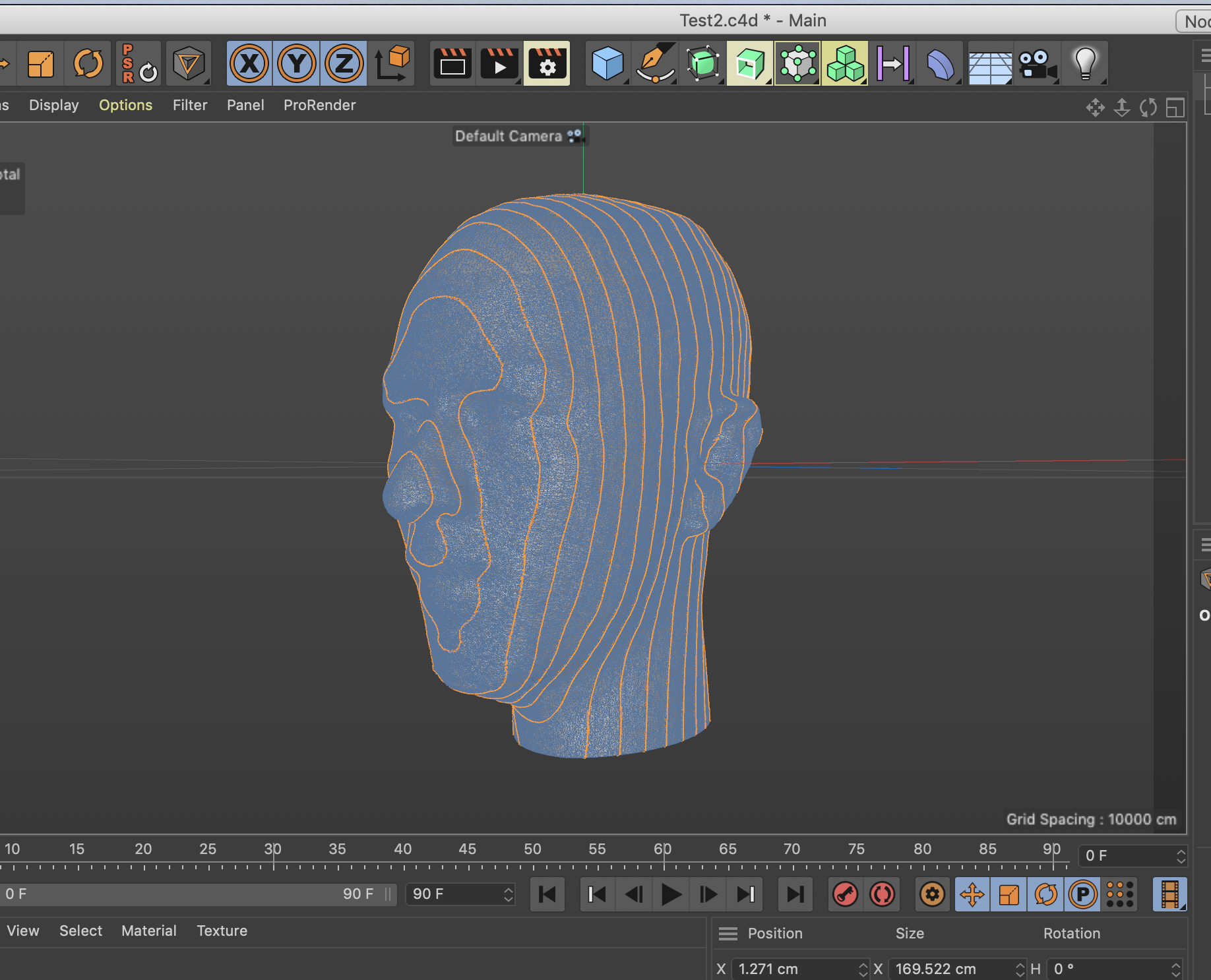1211x980 pixels.
Task: Open the Filter viewport menu
Action: click(x=190, y=106)
